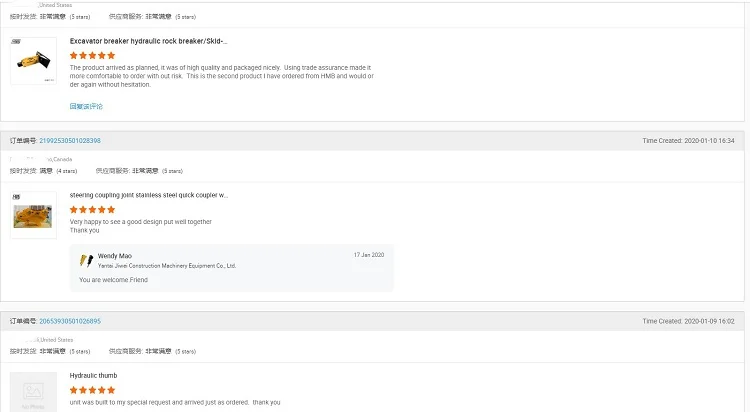750x412 pixels.
Task: Click Yantai Jiwei Construction Machinery company name
Action: [x=167, y=266]
